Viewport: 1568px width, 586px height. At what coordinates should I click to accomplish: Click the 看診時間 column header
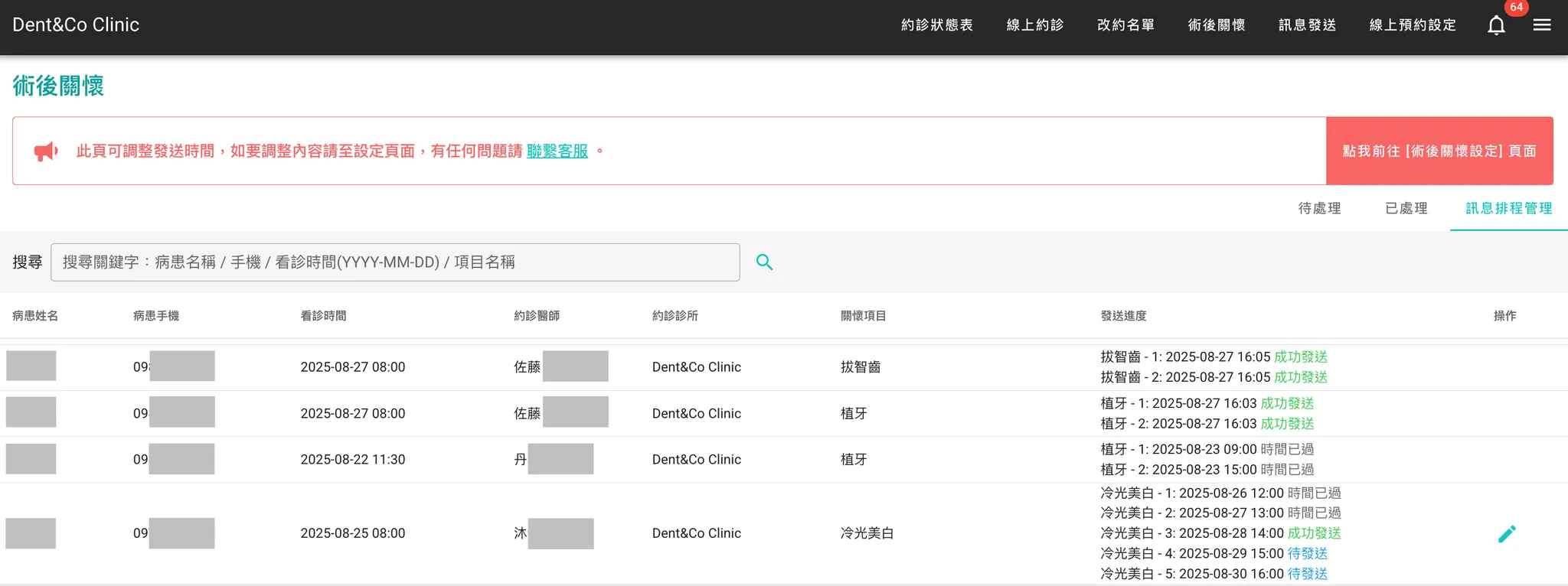click(323, 316)
